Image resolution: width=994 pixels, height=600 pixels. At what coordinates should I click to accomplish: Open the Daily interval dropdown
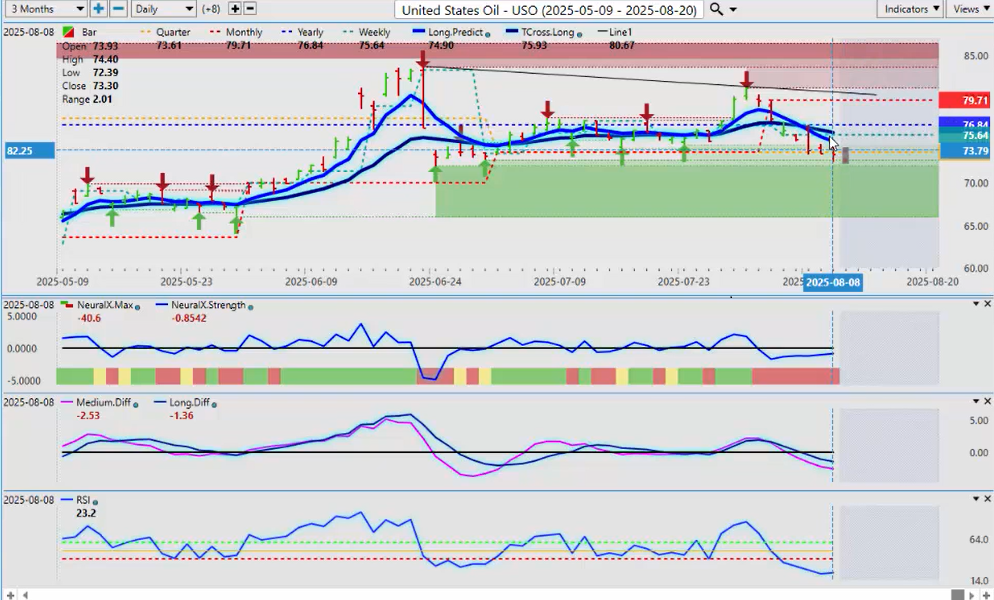[x=162, y=9]
